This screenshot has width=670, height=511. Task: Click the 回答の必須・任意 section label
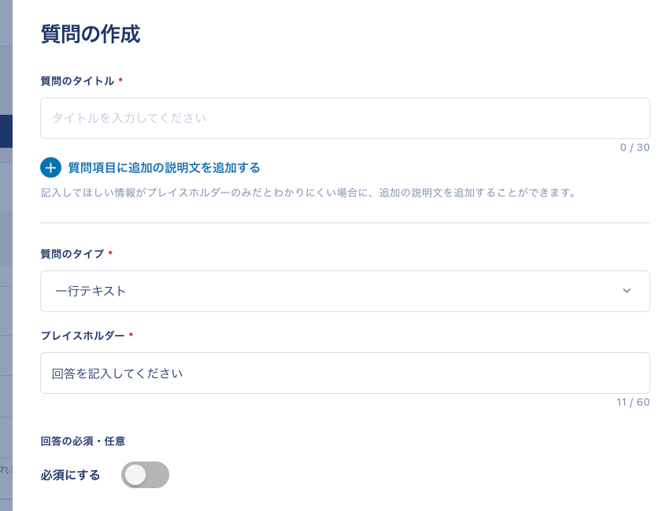pos(82,440)
